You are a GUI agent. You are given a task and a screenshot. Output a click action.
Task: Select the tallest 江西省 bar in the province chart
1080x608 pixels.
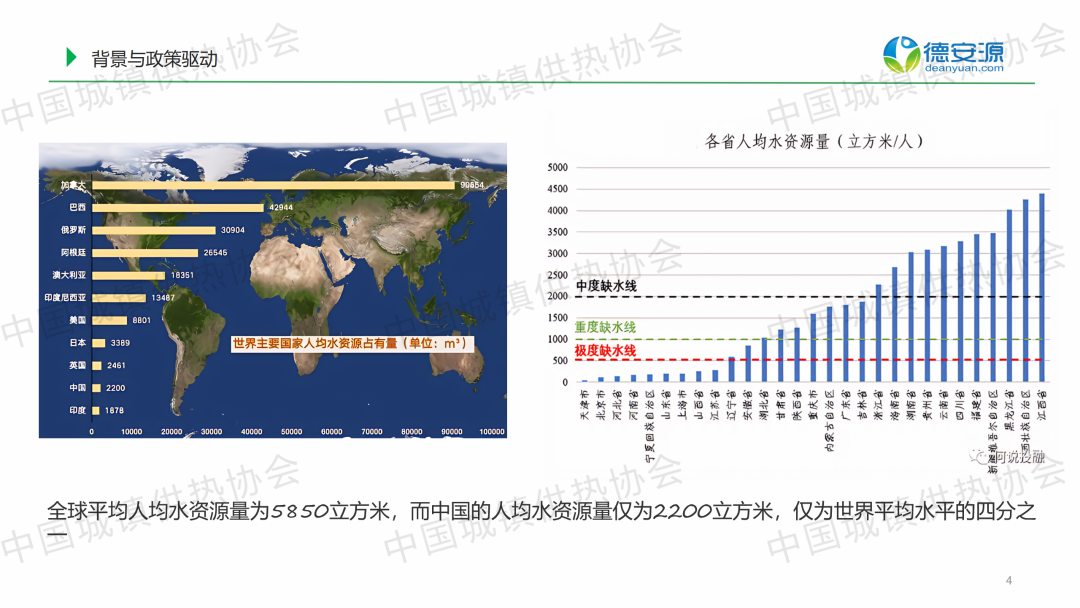tap(1041, 288)
